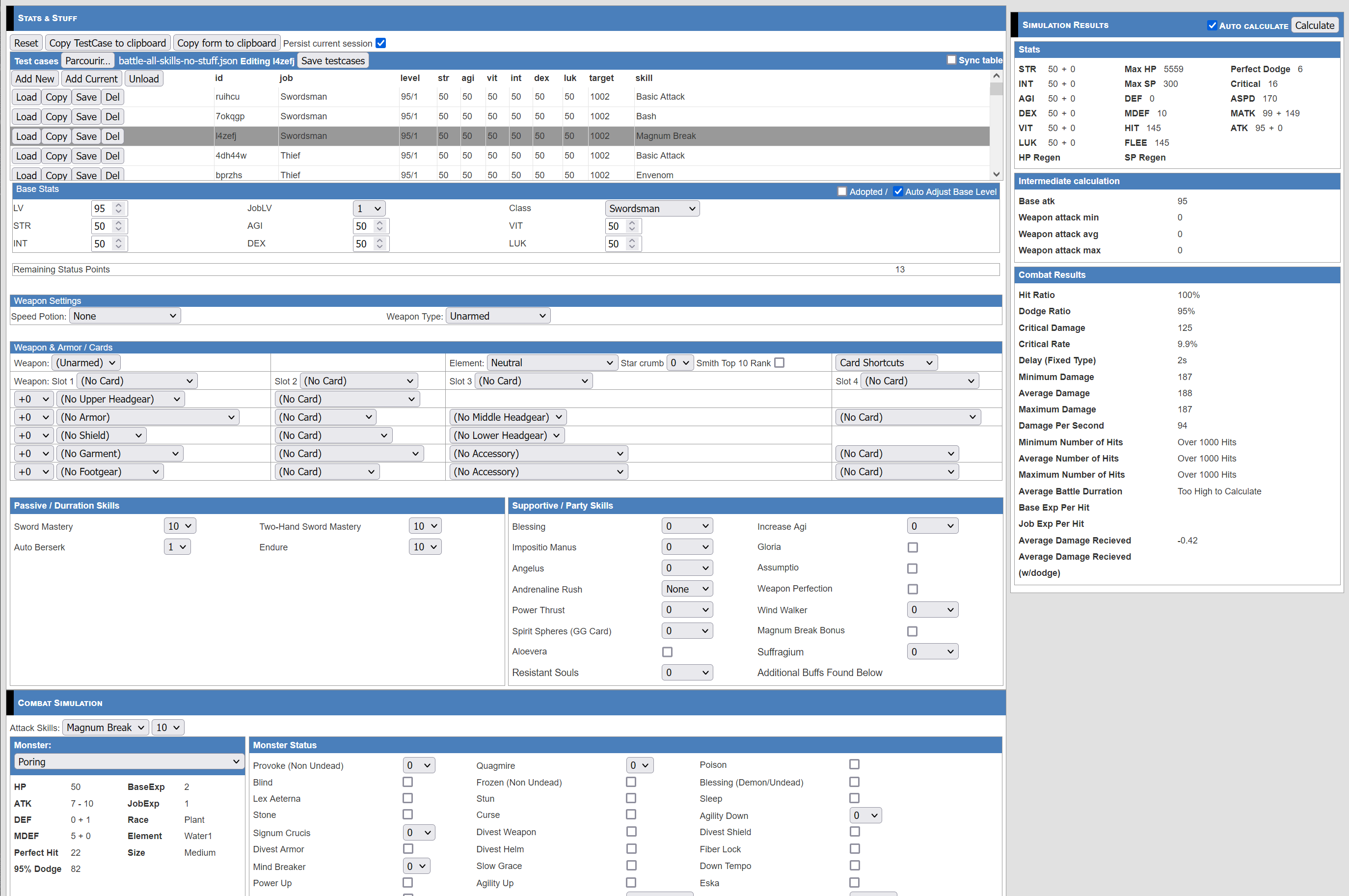The width and height of the screenshot is (1349, 896).
Task: Open Attack Skills Magnum Break dropdown
Action: point(105,728)
